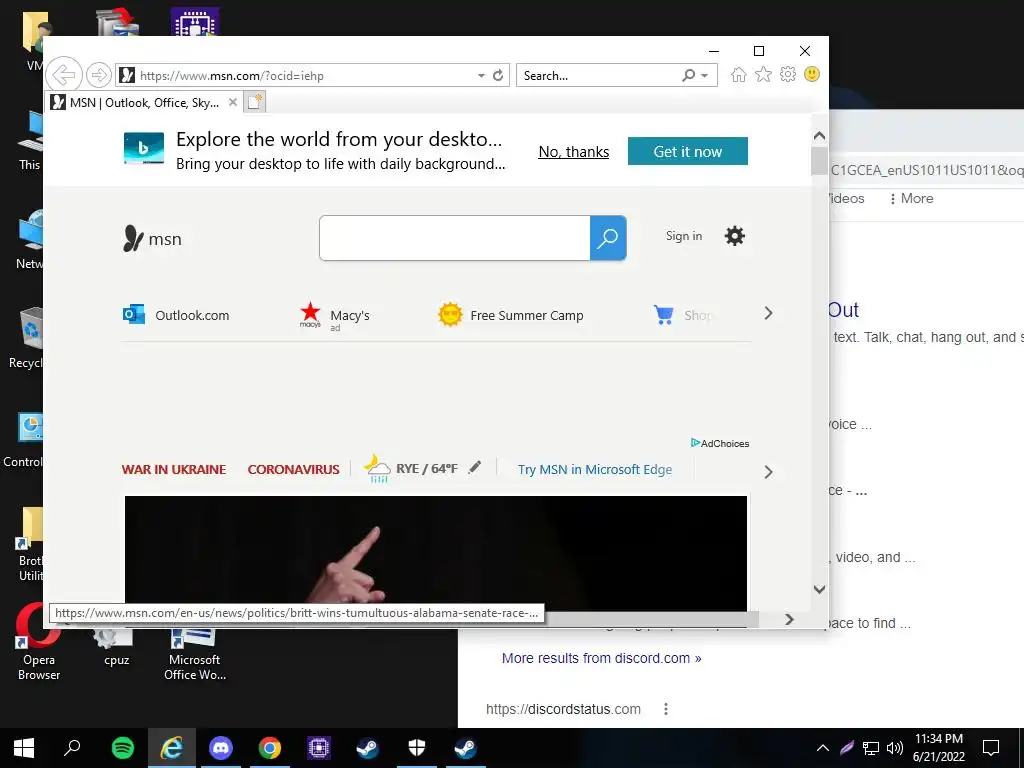This screenshot has height=768, width=1024.
Task: Open More results from discord.com link
Action: pos(601,658)
